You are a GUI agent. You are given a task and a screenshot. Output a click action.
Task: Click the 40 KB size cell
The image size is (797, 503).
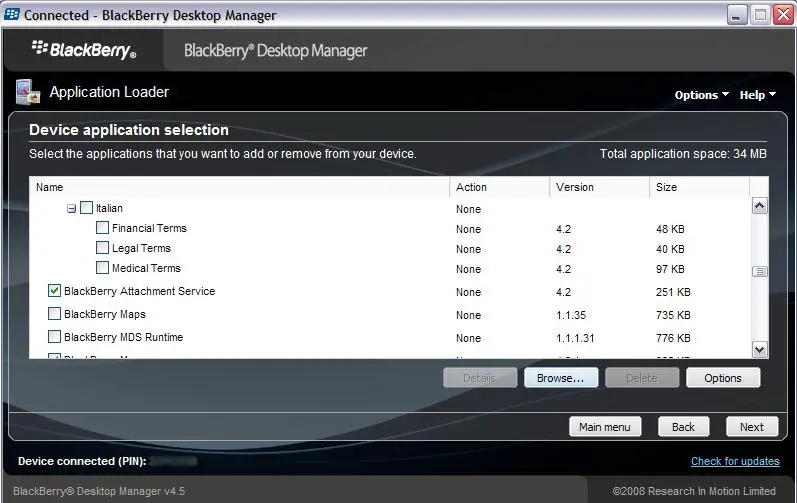[670, 249]
